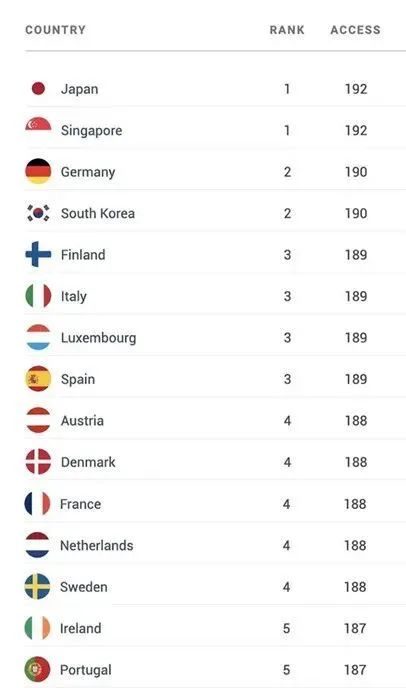Click the Japan flag icon
The width and height of the screenshot is (406, 688).
[38, 89]
